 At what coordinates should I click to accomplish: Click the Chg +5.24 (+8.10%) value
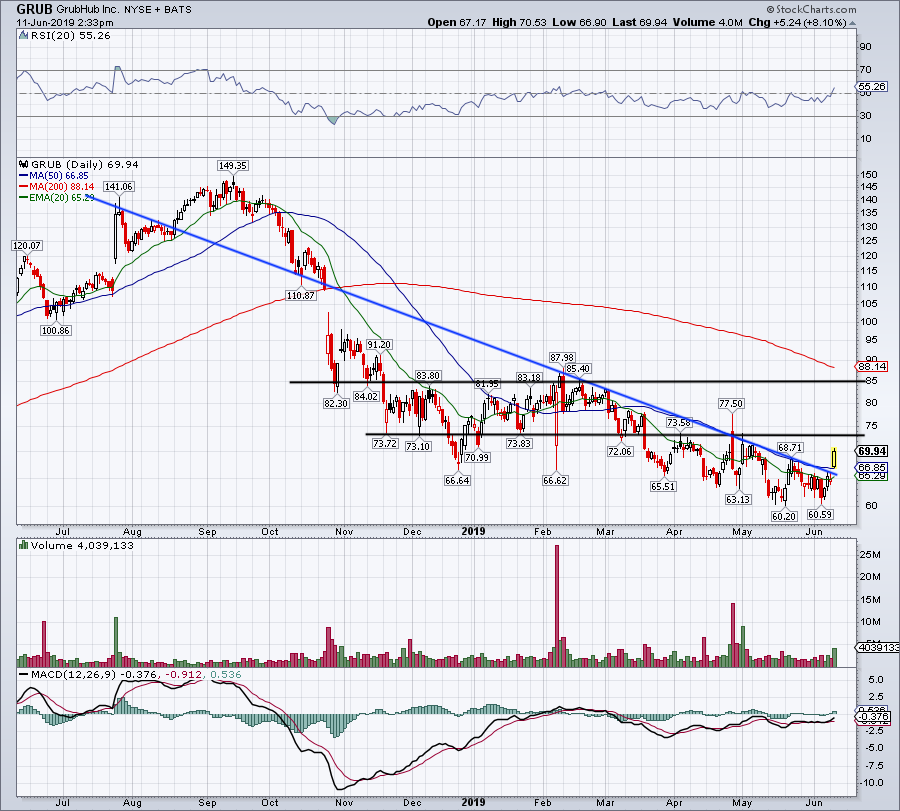797,22
